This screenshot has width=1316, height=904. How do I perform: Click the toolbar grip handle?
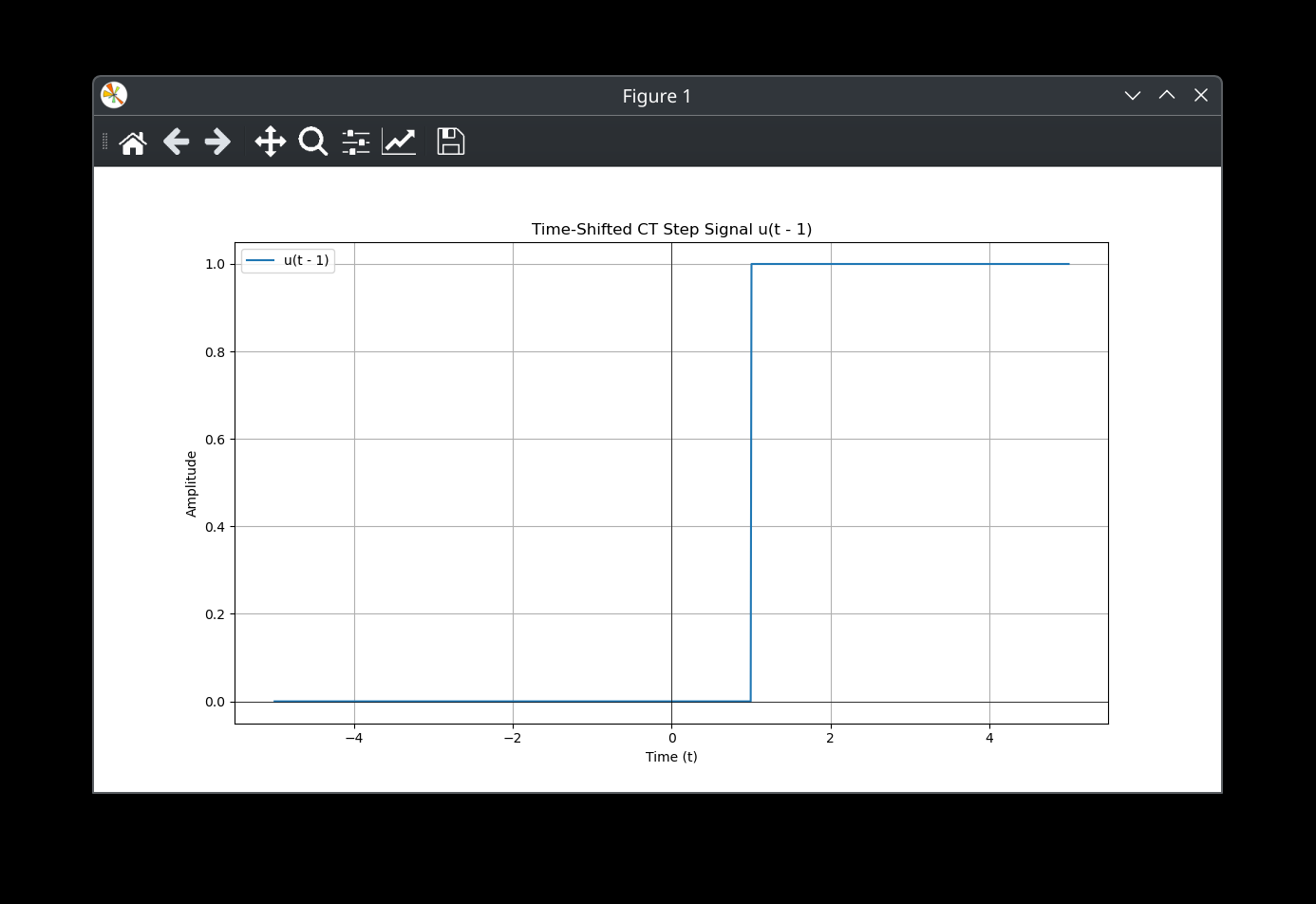click(104, 142)
